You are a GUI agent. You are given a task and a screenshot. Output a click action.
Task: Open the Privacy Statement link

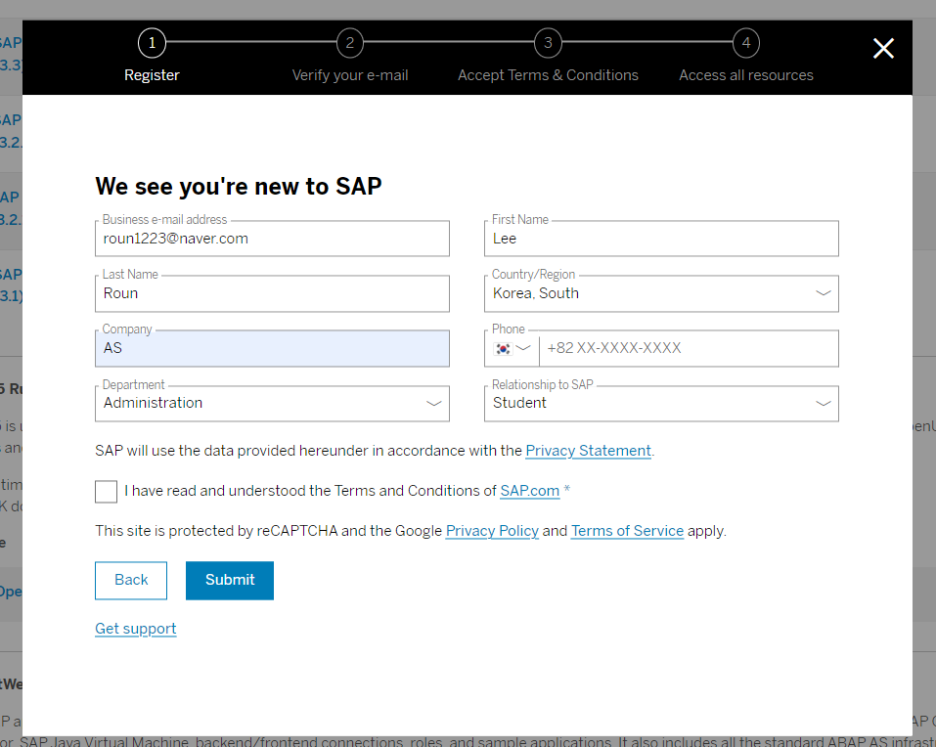coord(588,451)
